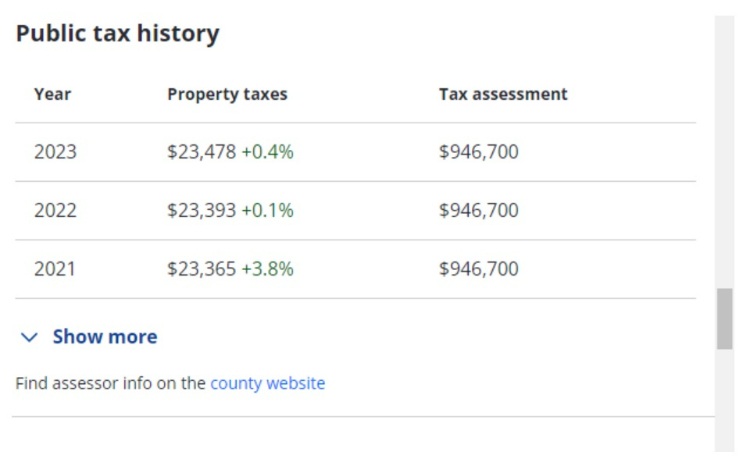
Task: Expand tax history via Show more text
Action: click(x=104, y=337)
